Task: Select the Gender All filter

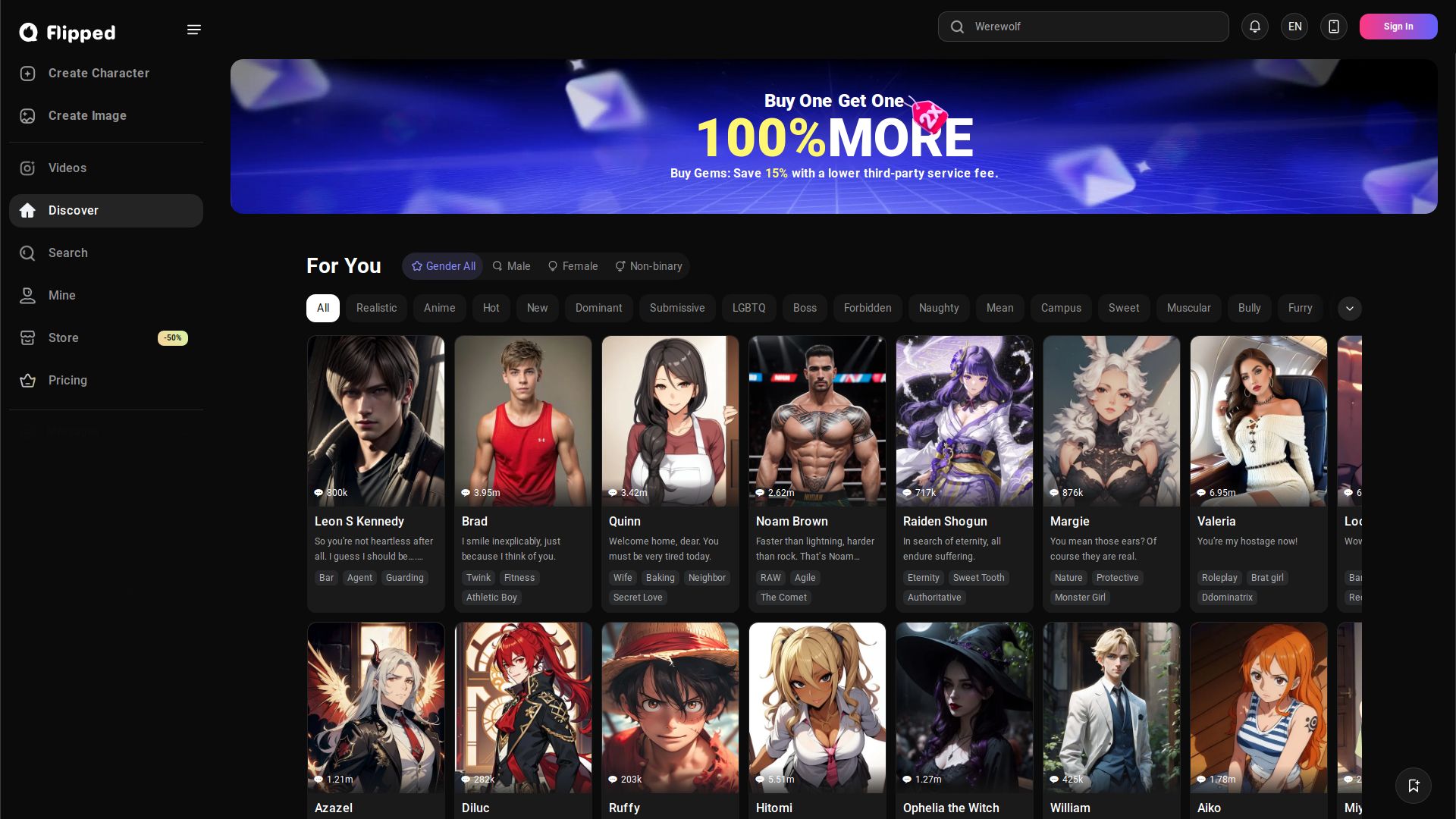Action: click(x=443, y=266)
